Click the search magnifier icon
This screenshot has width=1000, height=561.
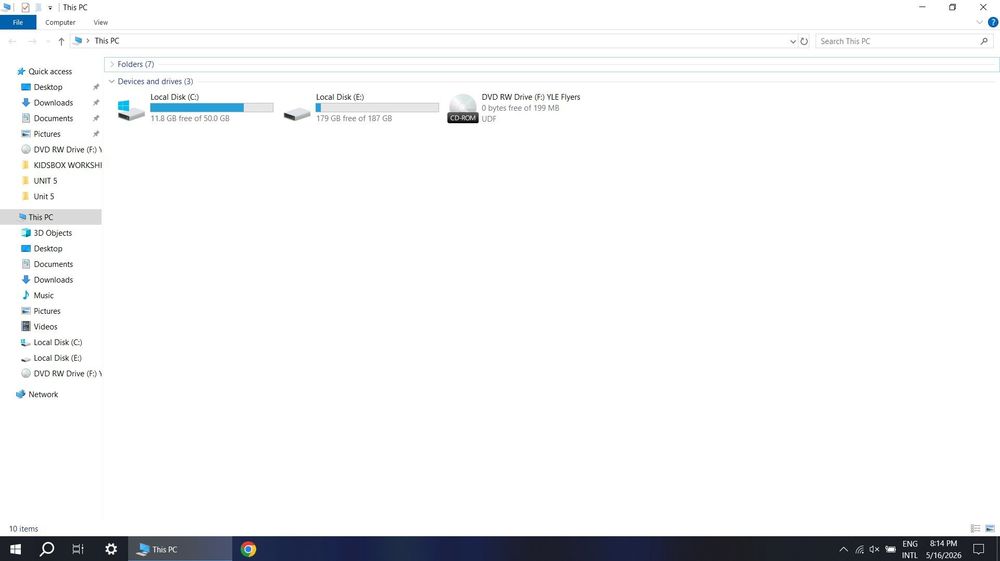(x=984, y=41)
